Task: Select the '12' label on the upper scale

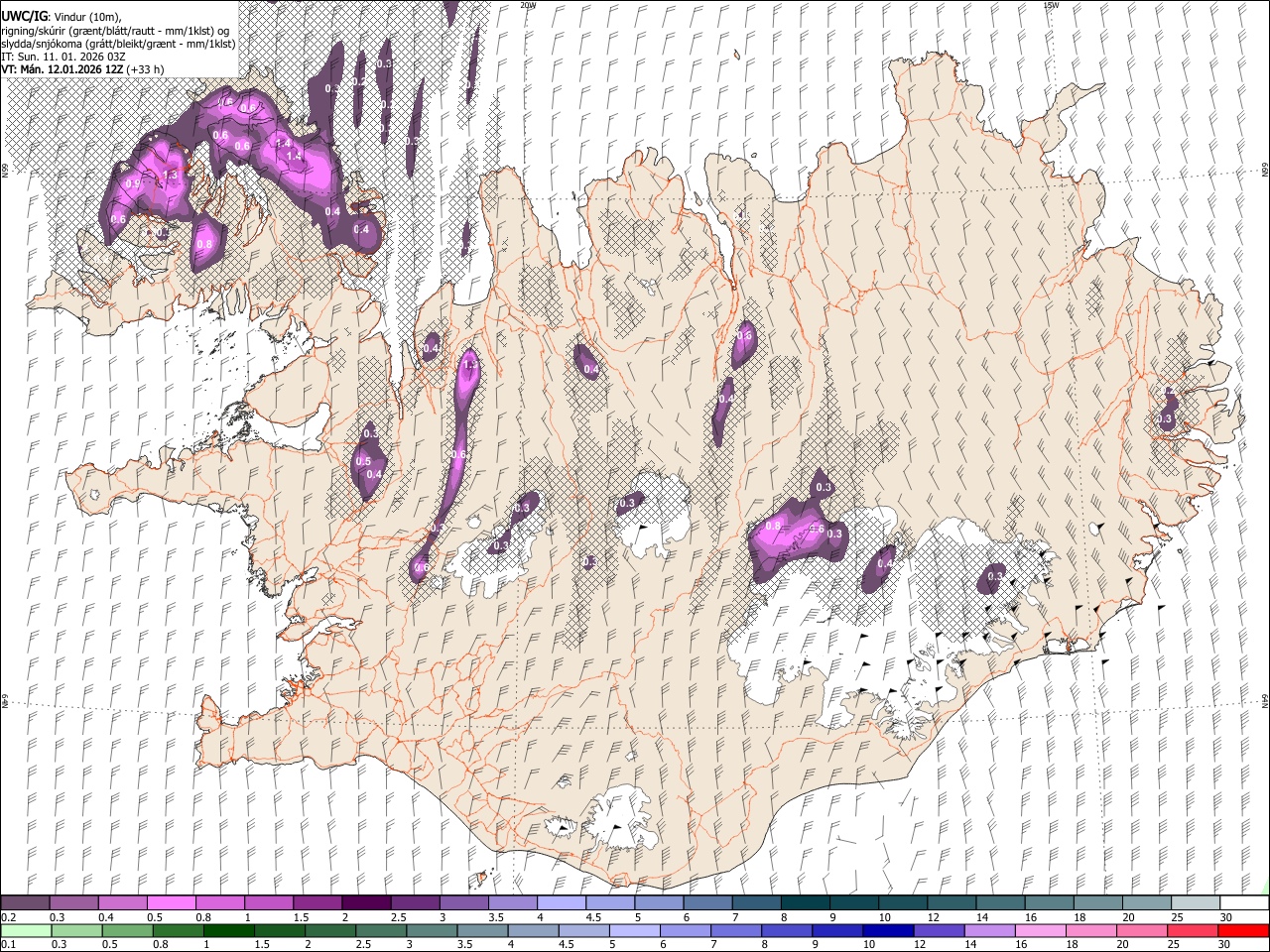Action: click(934, 917)
